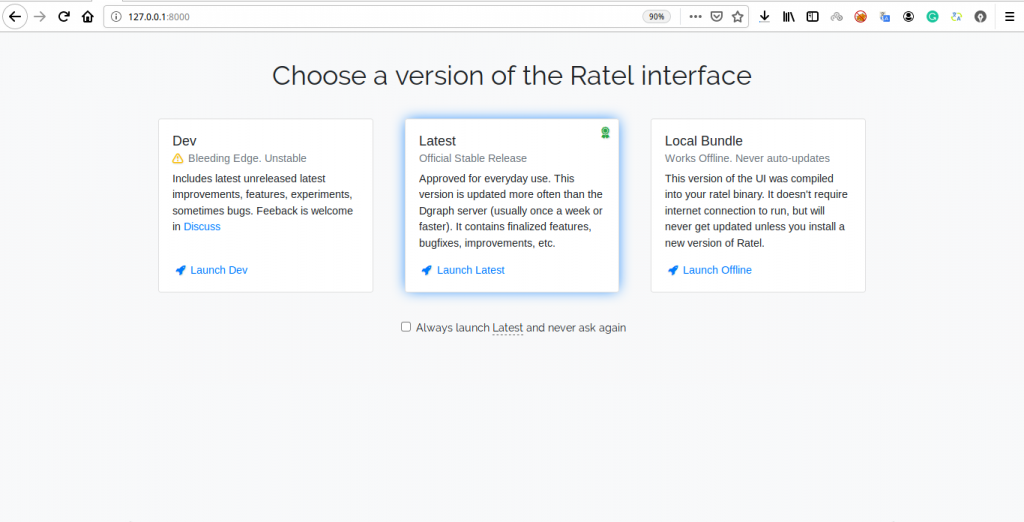Open the downloads panel
This screenshot has height=522, width=1024.
(x=765, y=17)
